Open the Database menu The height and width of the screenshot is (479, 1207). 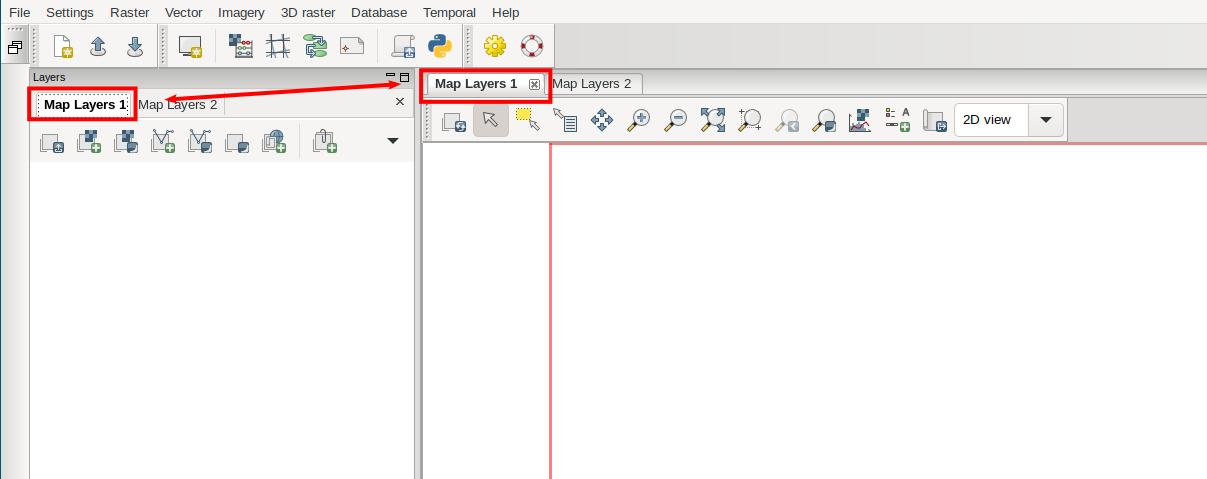379,12
